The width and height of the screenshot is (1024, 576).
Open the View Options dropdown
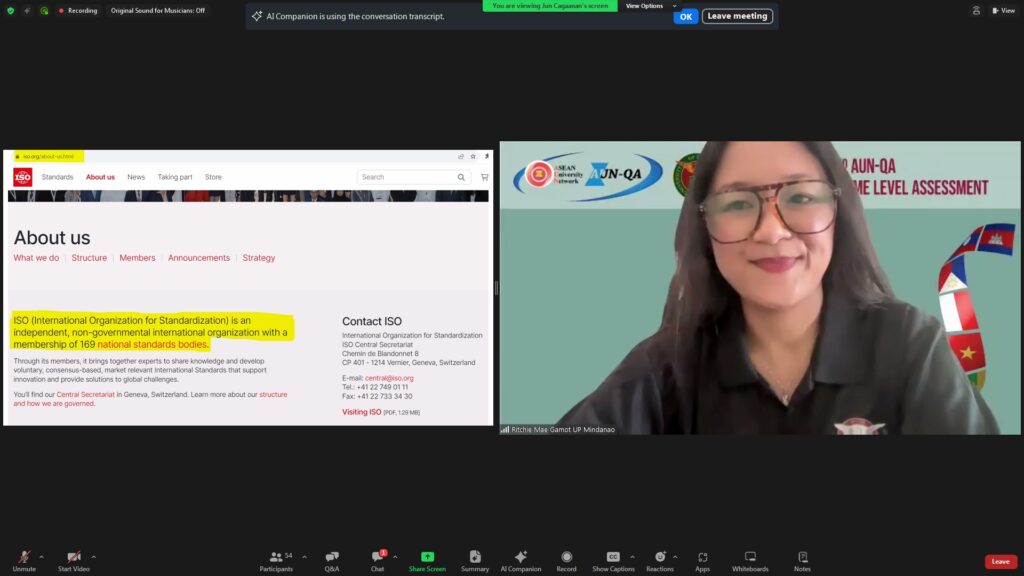648,6
